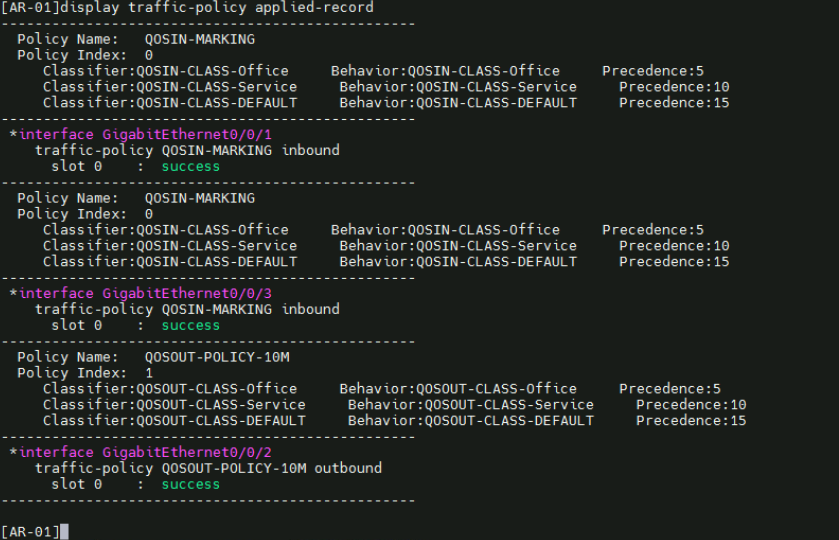Click 'traffic-policy QOSOUT-POLICY-10M outbound' line
Screen dimensions: 839x540
coord(208,468)
